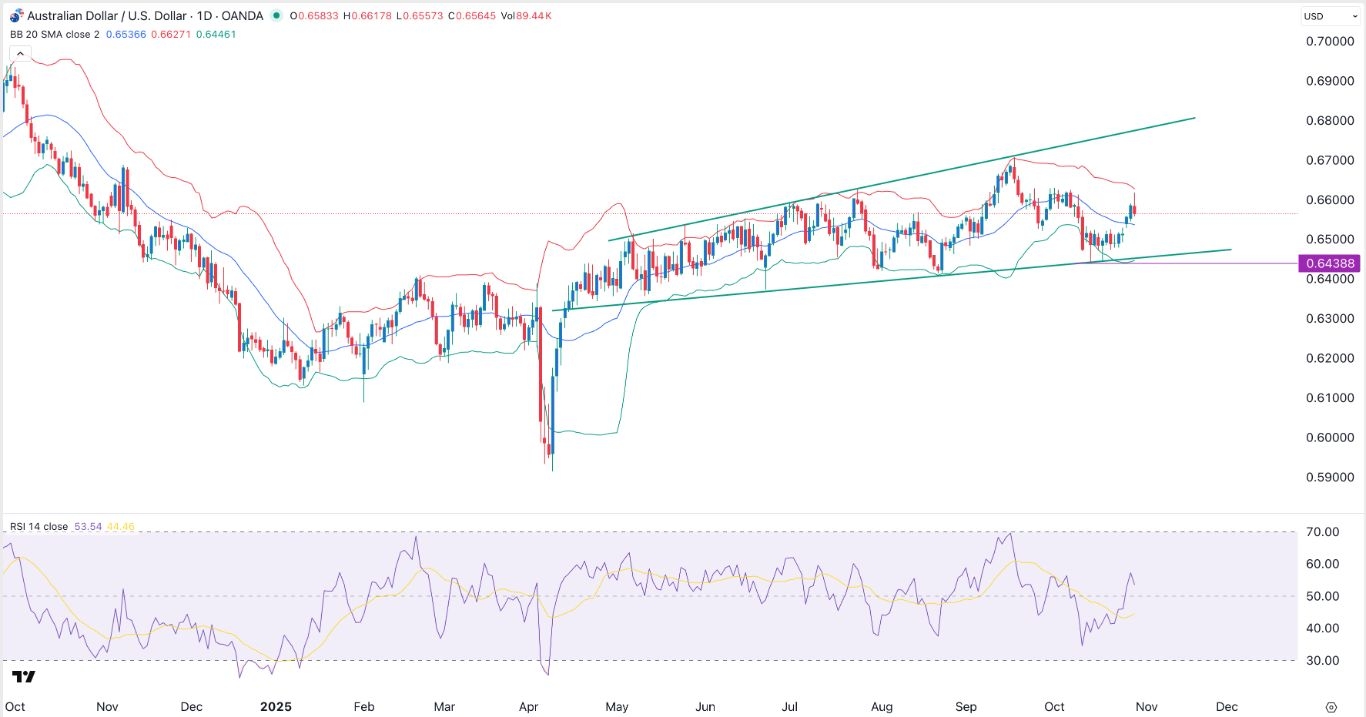This screenshot has height=717, width=1366.
Task: Click the 2025 label on the date axis
Action: click(275, 706)
